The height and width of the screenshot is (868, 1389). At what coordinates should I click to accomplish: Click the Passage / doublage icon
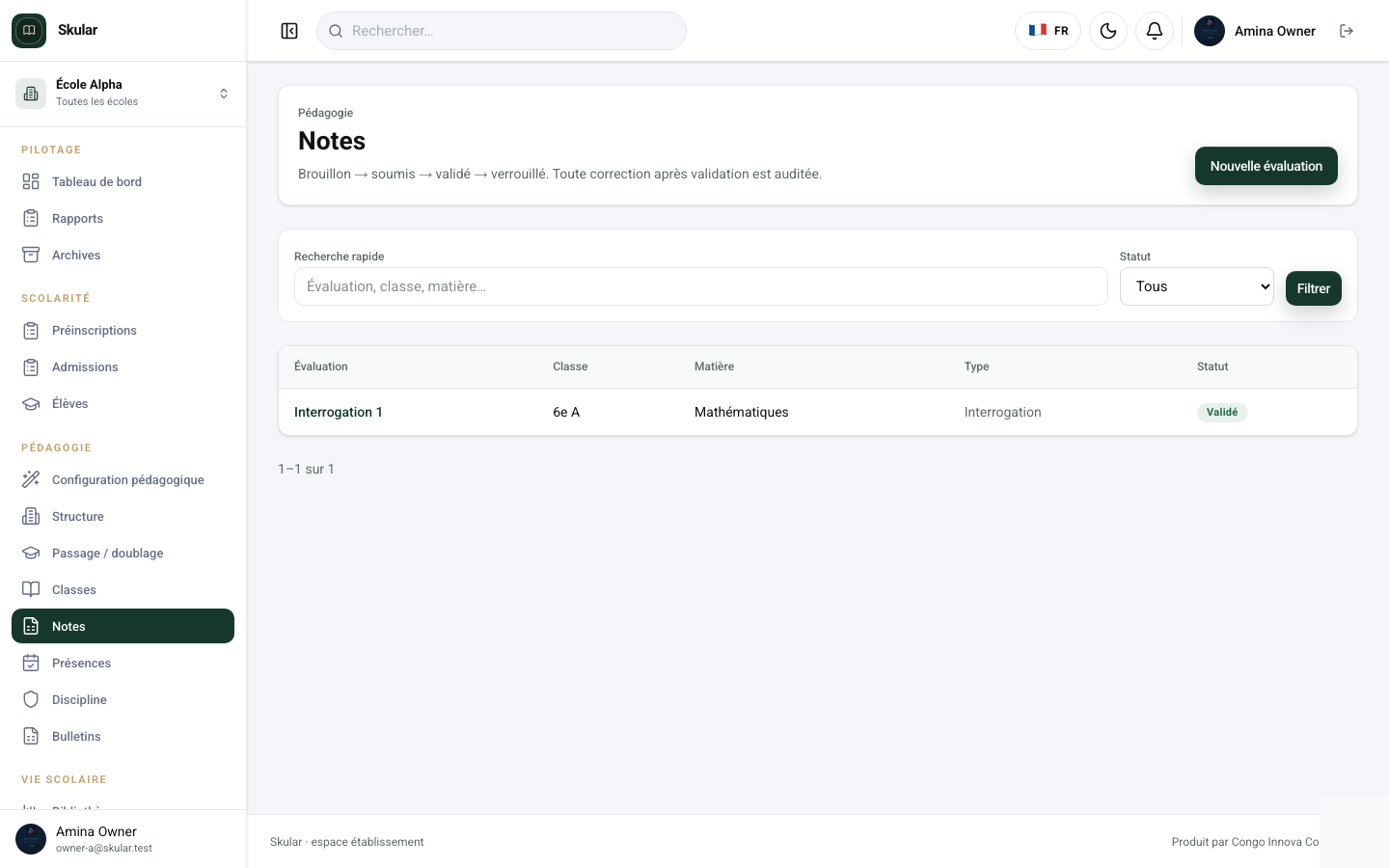click(x=31, y=553)
